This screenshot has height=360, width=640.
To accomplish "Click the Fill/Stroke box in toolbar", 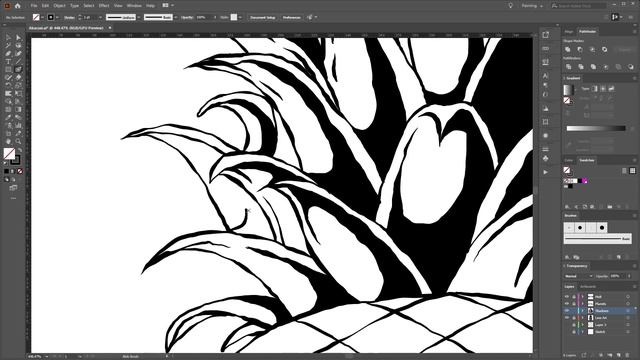I will point(12,156).
